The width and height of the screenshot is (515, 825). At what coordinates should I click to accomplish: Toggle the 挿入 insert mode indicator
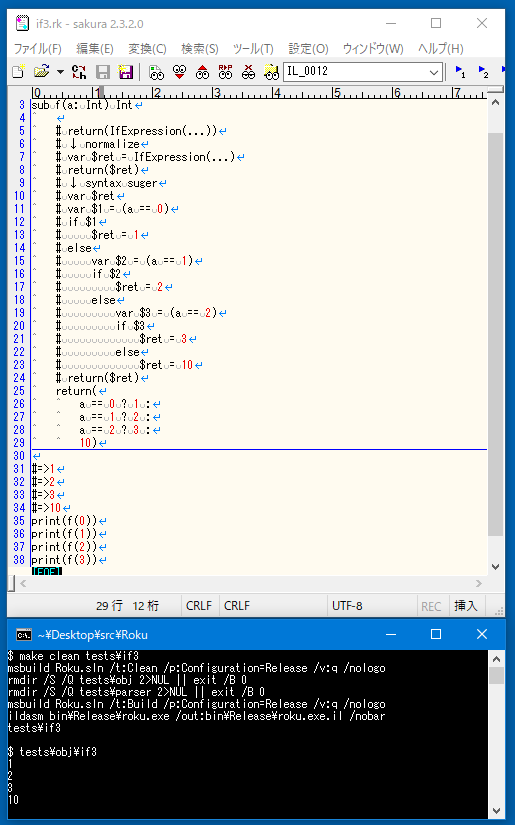[x=466, y=606]
